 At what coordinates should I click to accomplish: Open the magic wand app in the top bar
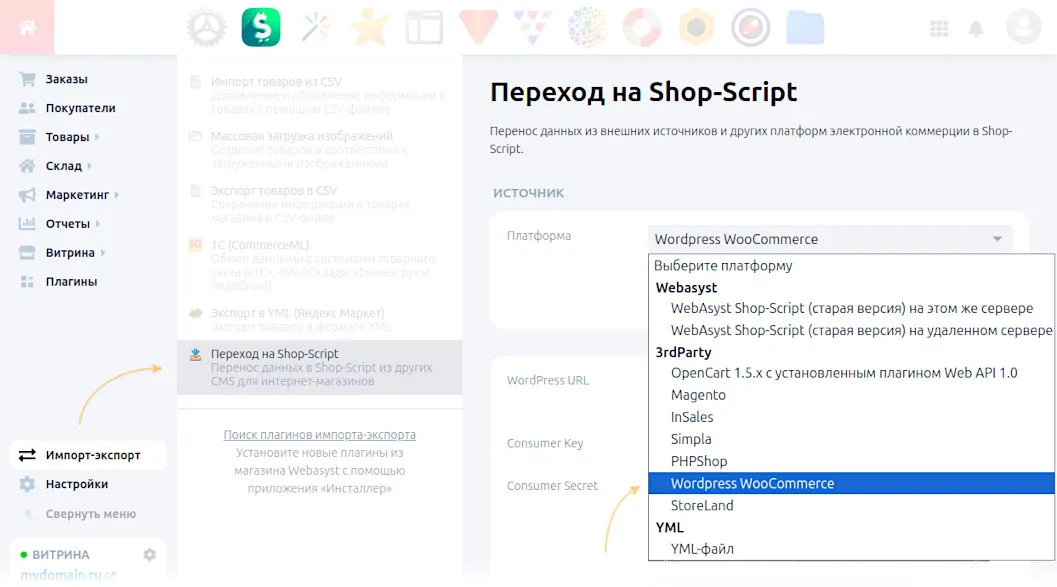315,27
